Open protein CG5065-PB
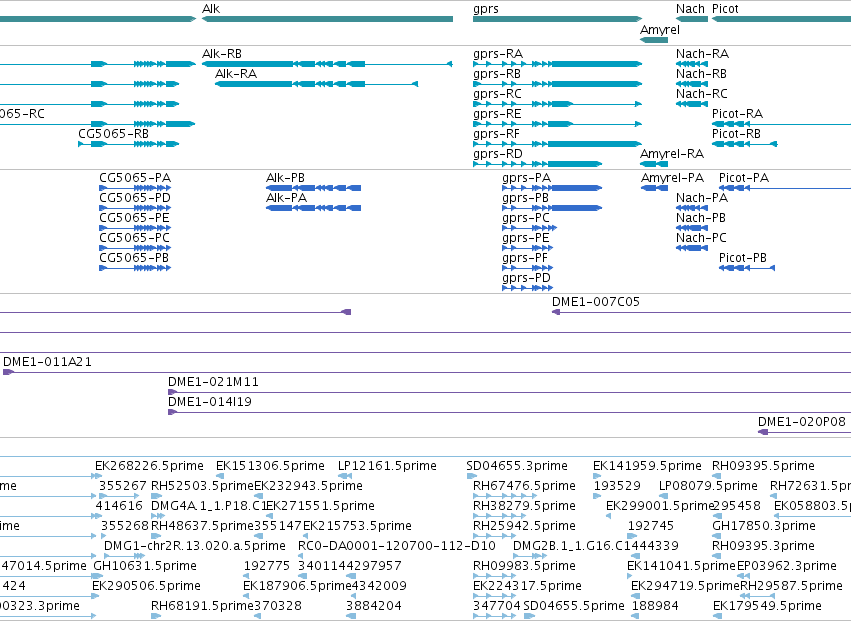The height and width of the screenshot is (621, 851). (x=134, y=258)
